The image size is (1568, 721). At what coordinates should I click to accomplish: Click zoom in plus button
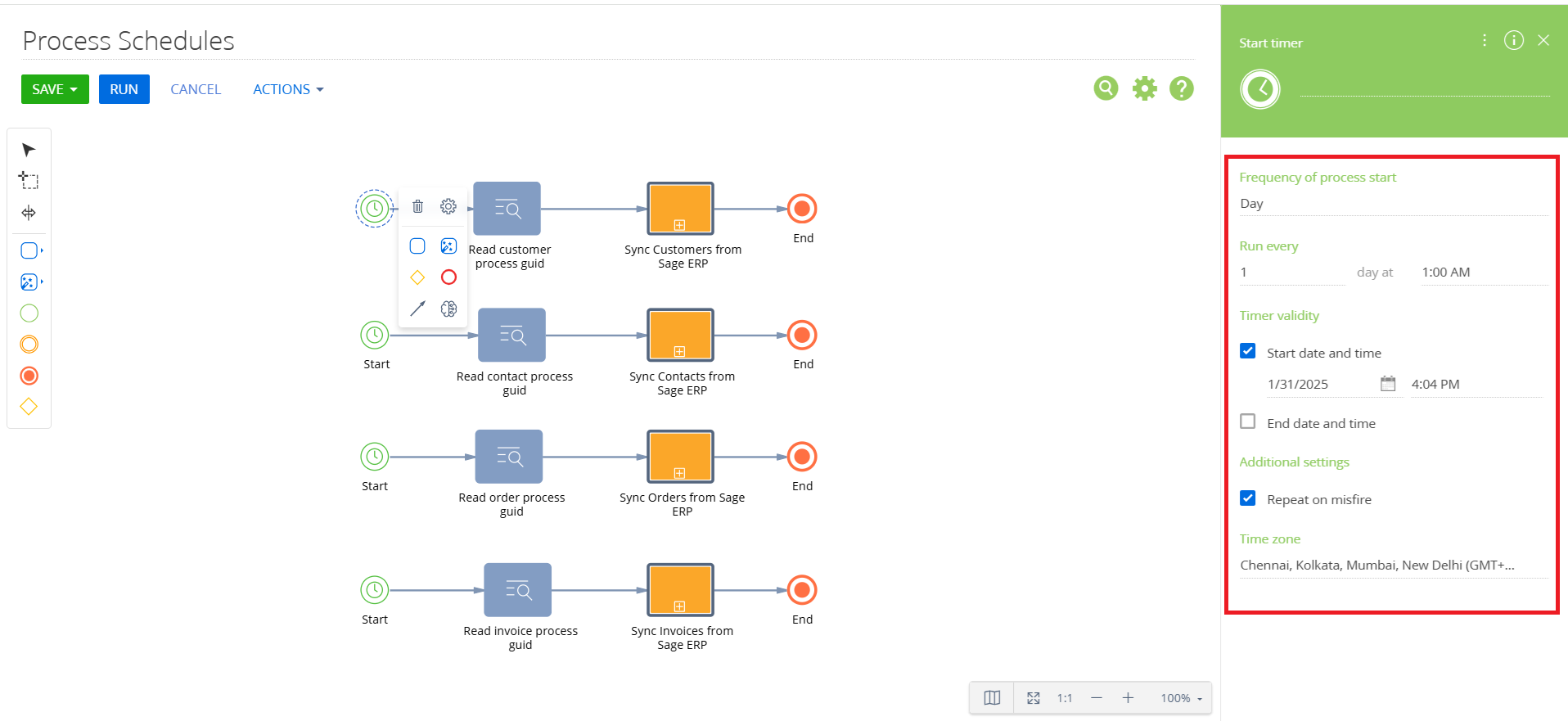click(1128, 698)
